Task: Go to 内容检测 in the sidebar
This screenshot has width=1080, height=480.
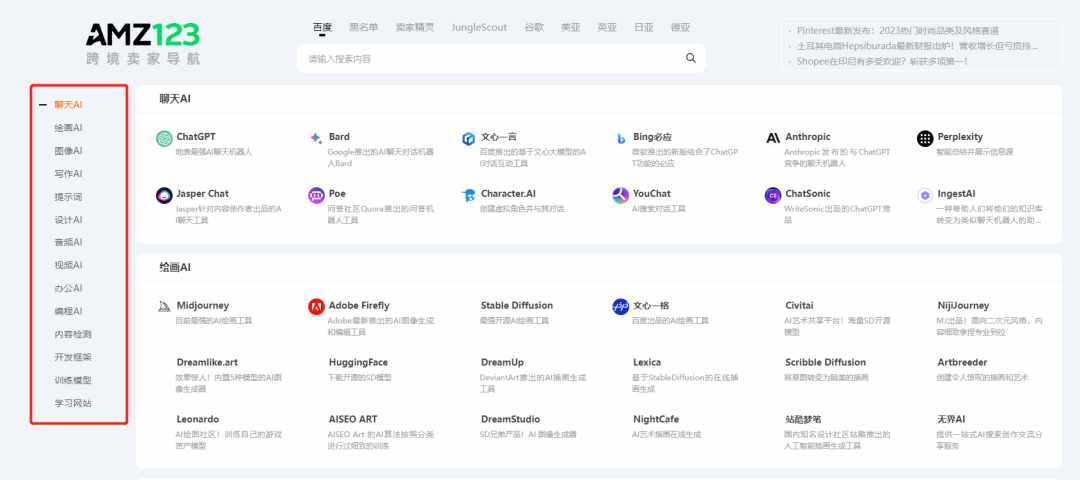Action: point(73,334)
